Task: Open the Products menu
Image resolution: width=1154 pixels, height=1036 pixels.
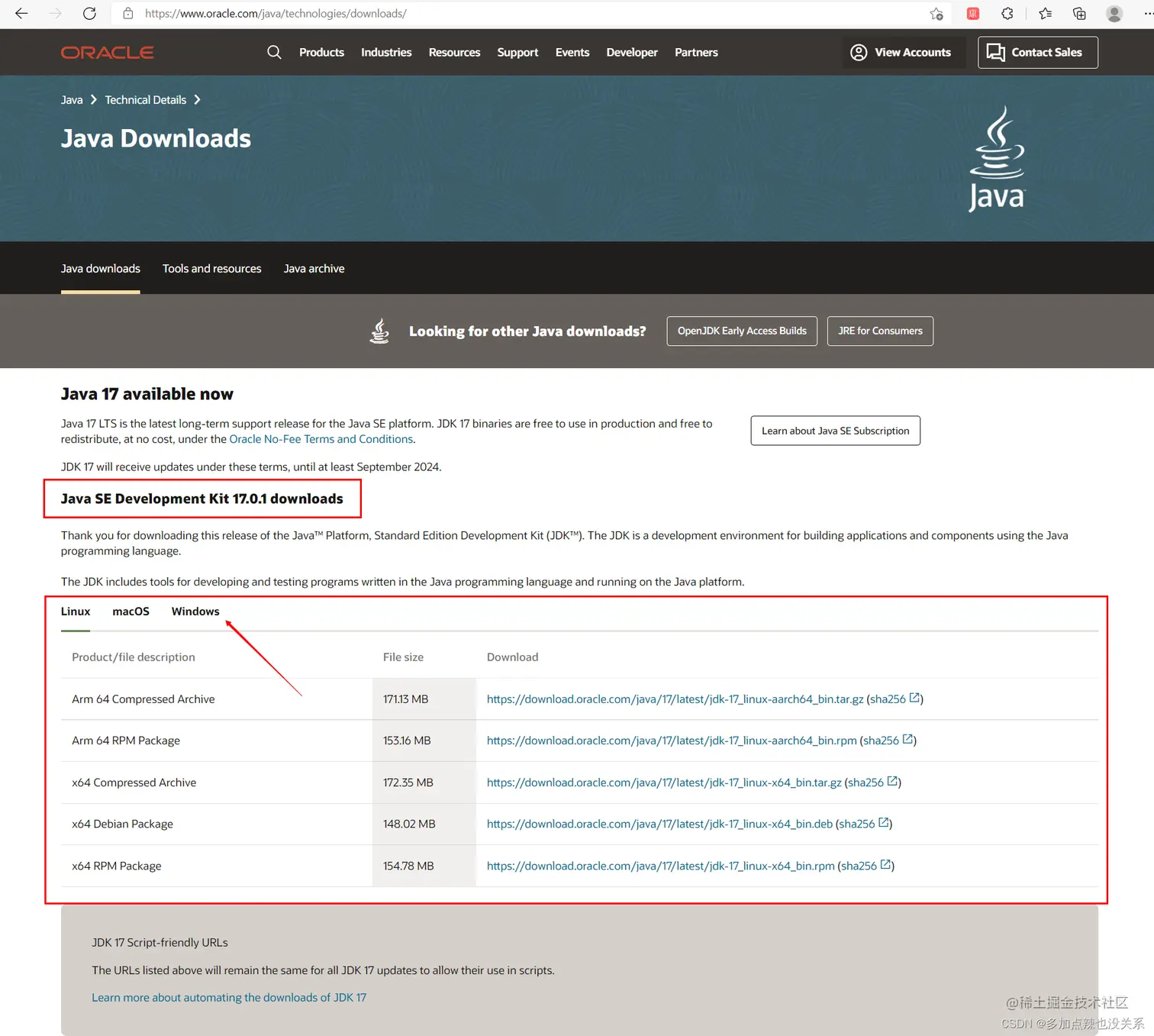Action: 321,53
